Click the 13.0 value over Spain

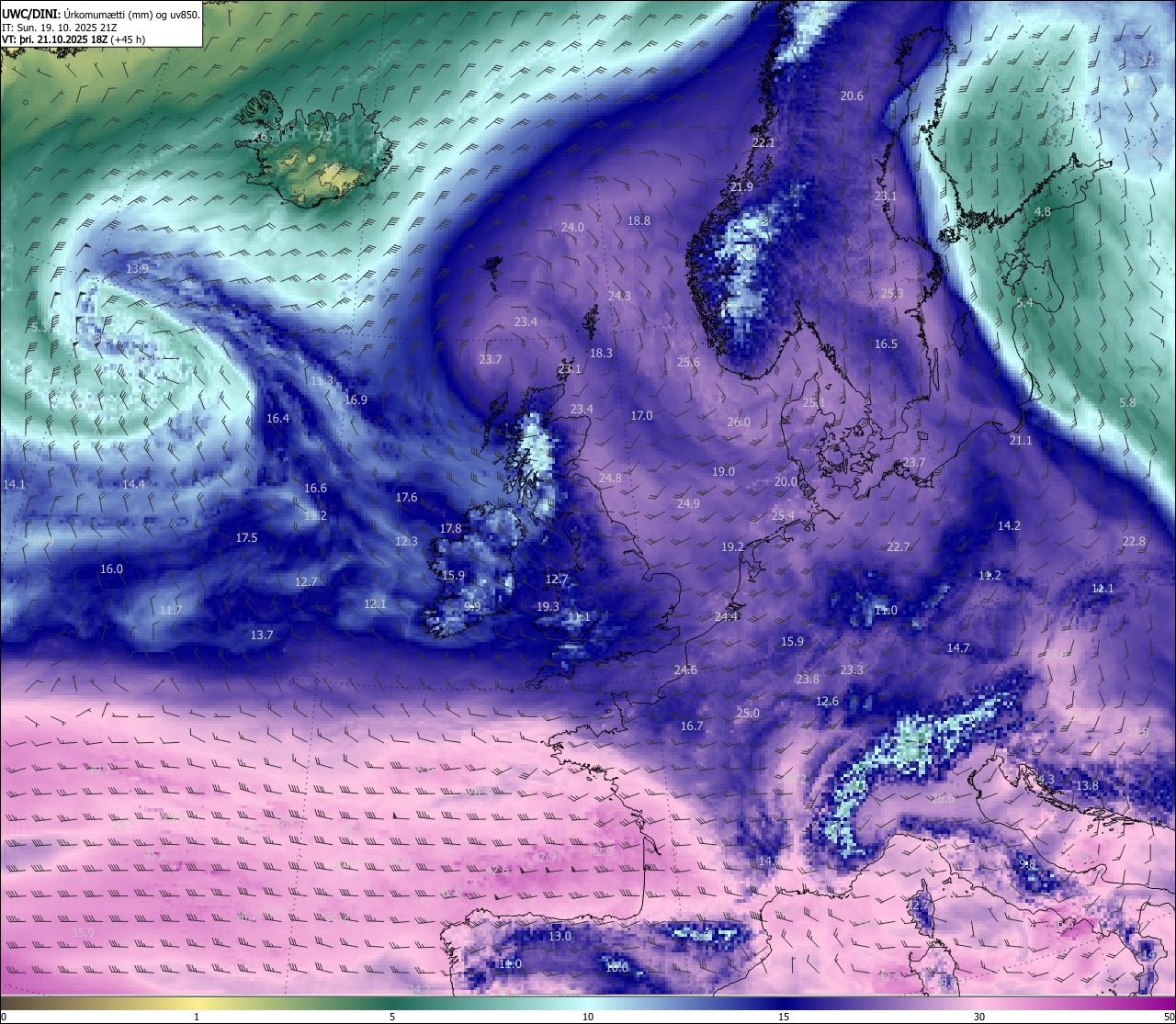[x=560, y=936]
